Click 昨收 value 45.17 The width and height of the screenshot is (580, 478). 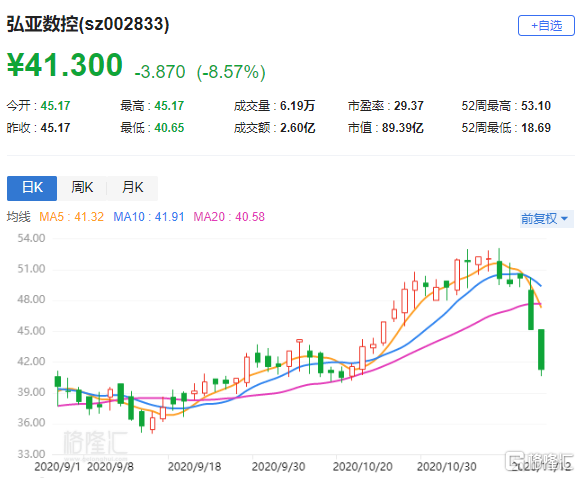point(55,128)
